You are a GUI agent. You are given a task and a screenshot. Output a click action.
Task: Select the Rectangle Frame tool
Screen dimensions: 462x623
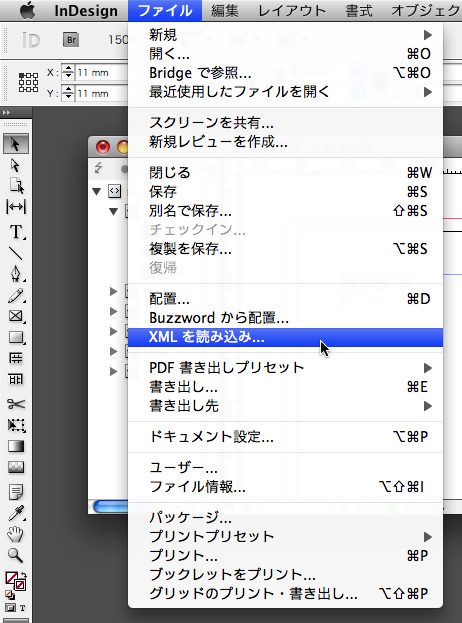(x=16, y=316)
